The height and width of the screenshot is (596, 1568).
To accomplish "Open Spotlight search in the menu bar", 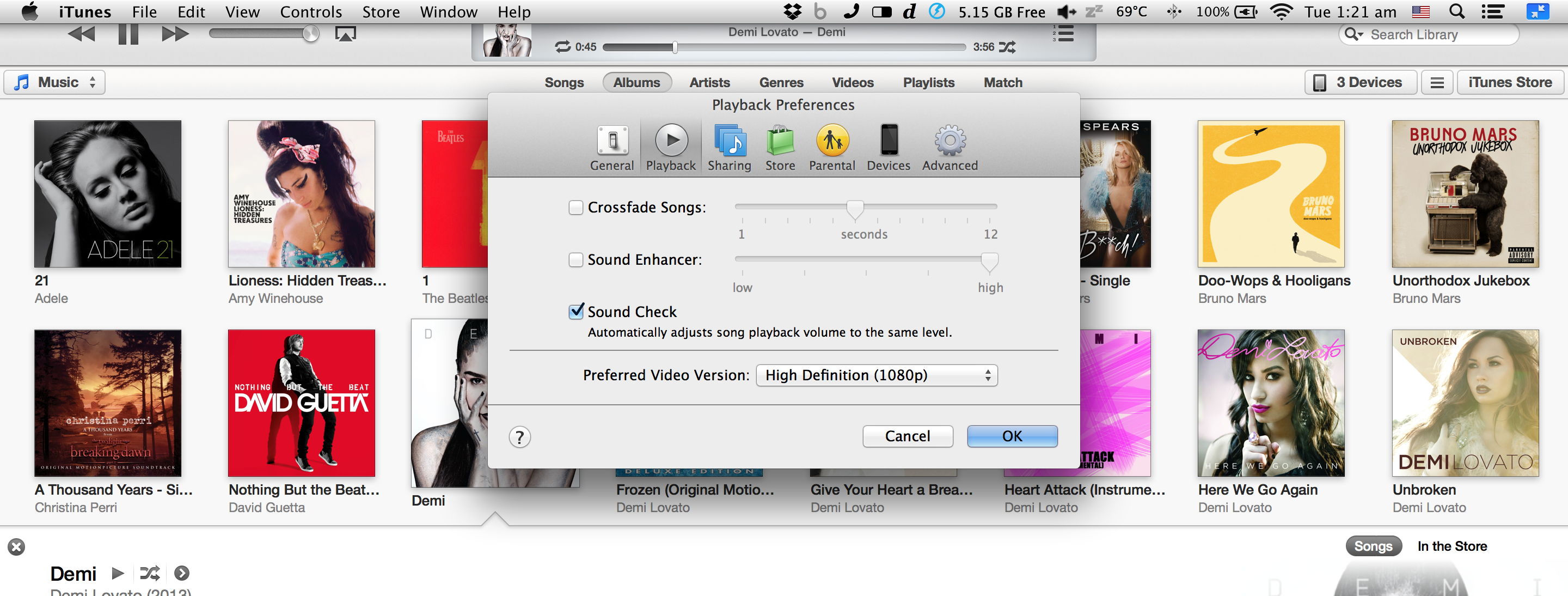I will pos(1456,11).
